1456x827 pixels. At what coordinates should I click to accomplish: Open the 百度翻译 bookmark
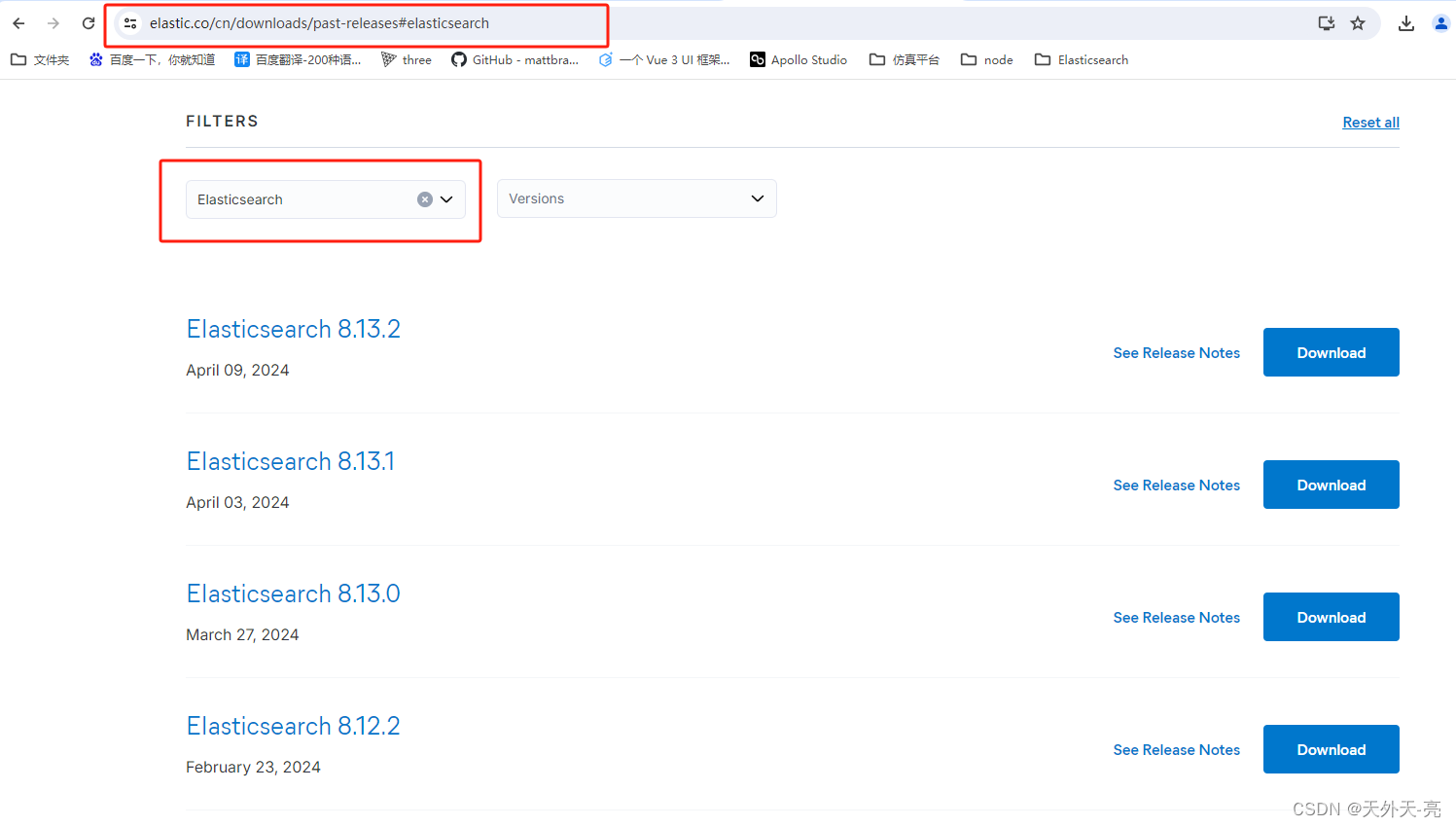[x=298, y=60]
